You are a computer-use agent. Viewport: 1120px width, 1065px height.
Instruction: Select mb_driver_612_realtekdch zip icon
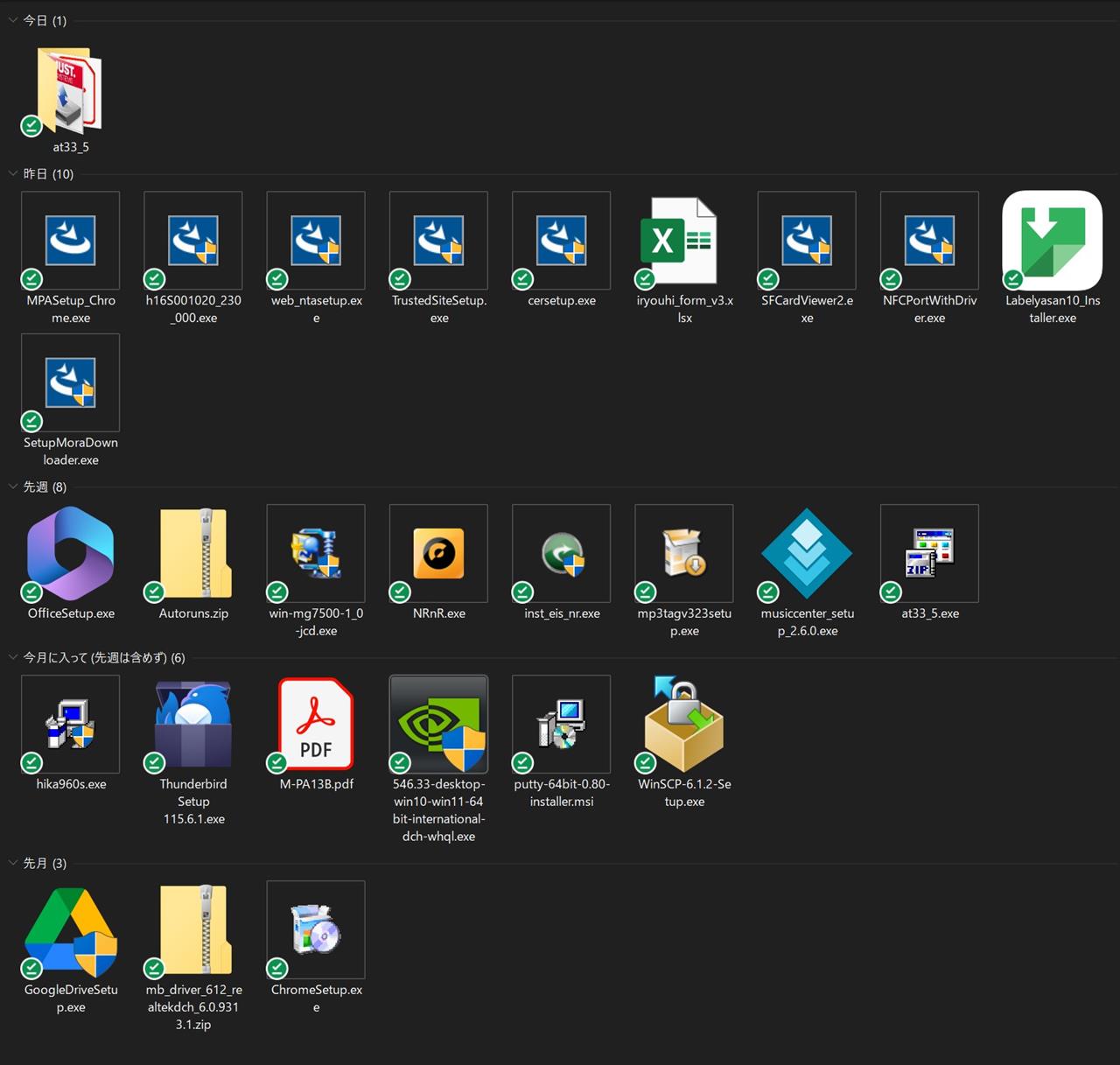pos(194,929)
